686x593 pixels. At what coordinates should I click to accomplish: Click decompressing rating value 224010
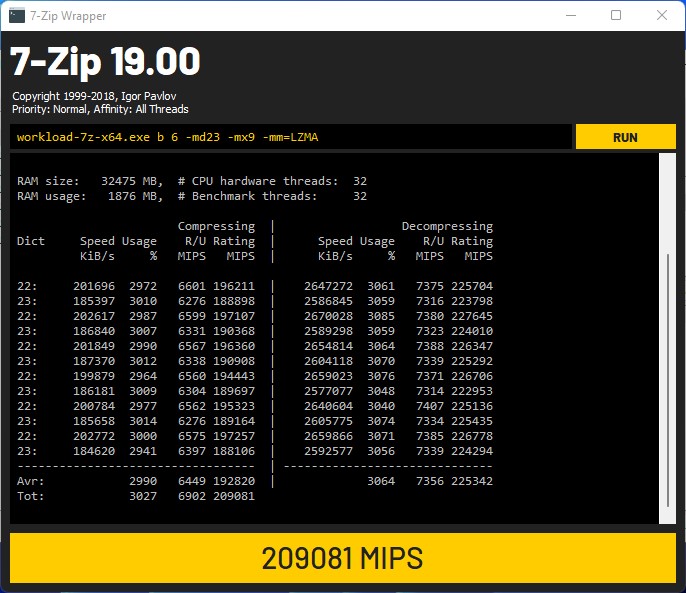tap(472, 331)
